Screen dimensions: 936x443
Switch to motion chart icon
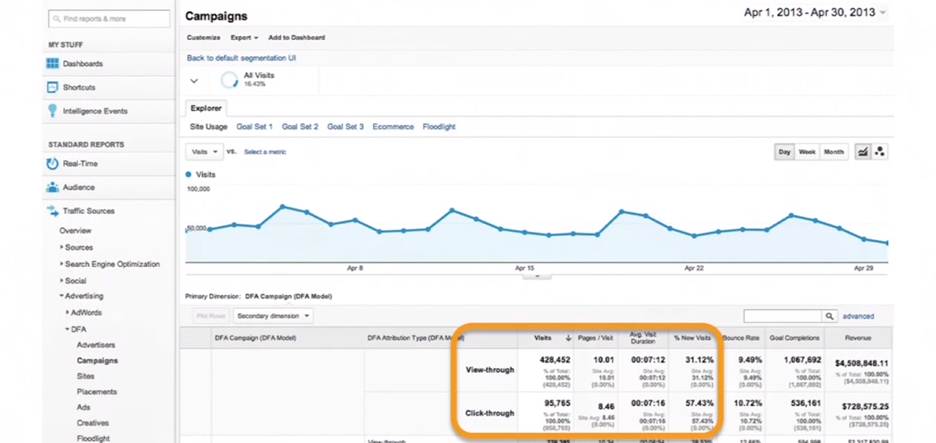[x=880, y=152]
